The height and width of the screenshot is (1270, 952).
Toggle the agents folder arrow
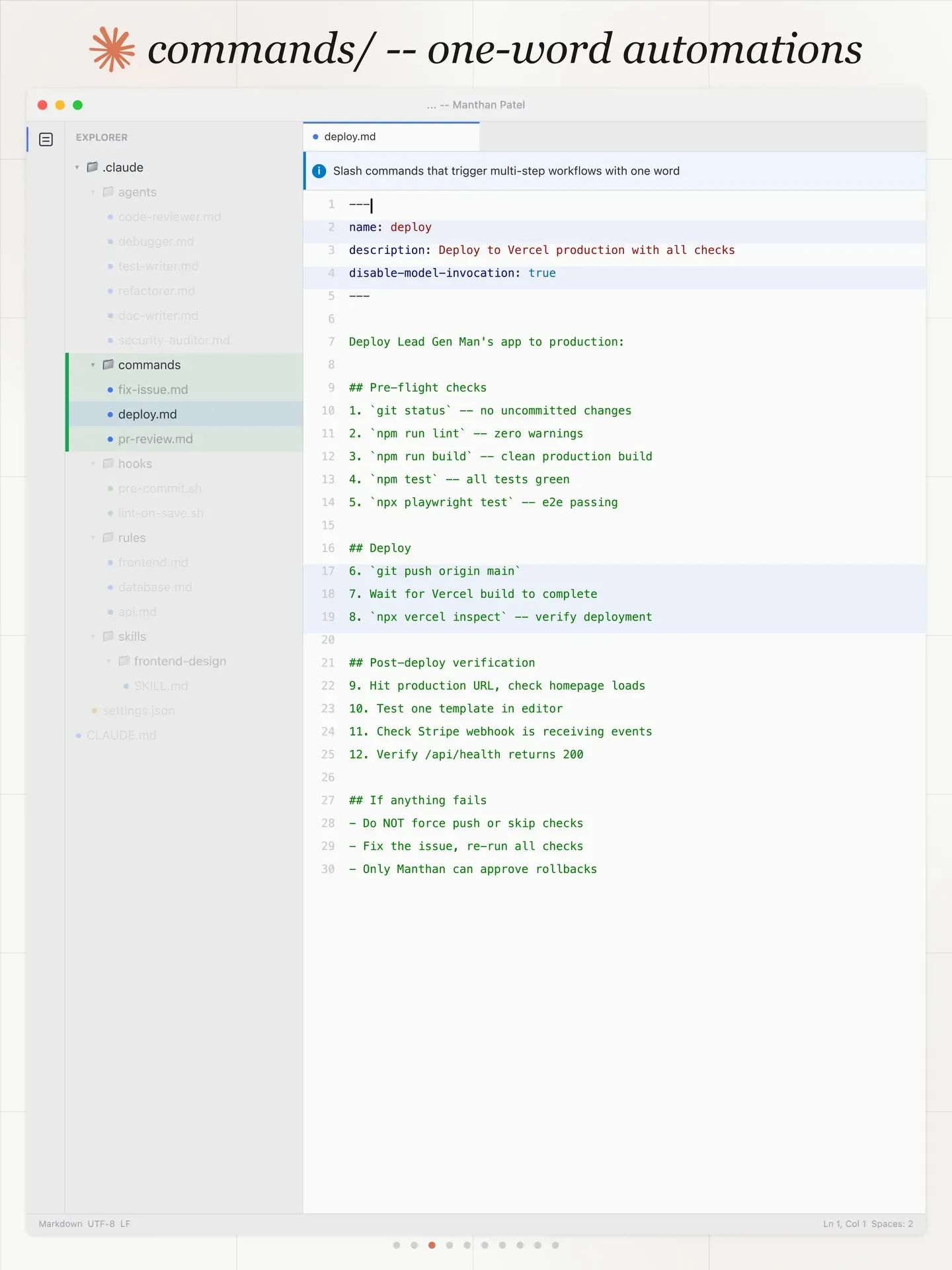(93, 192)
